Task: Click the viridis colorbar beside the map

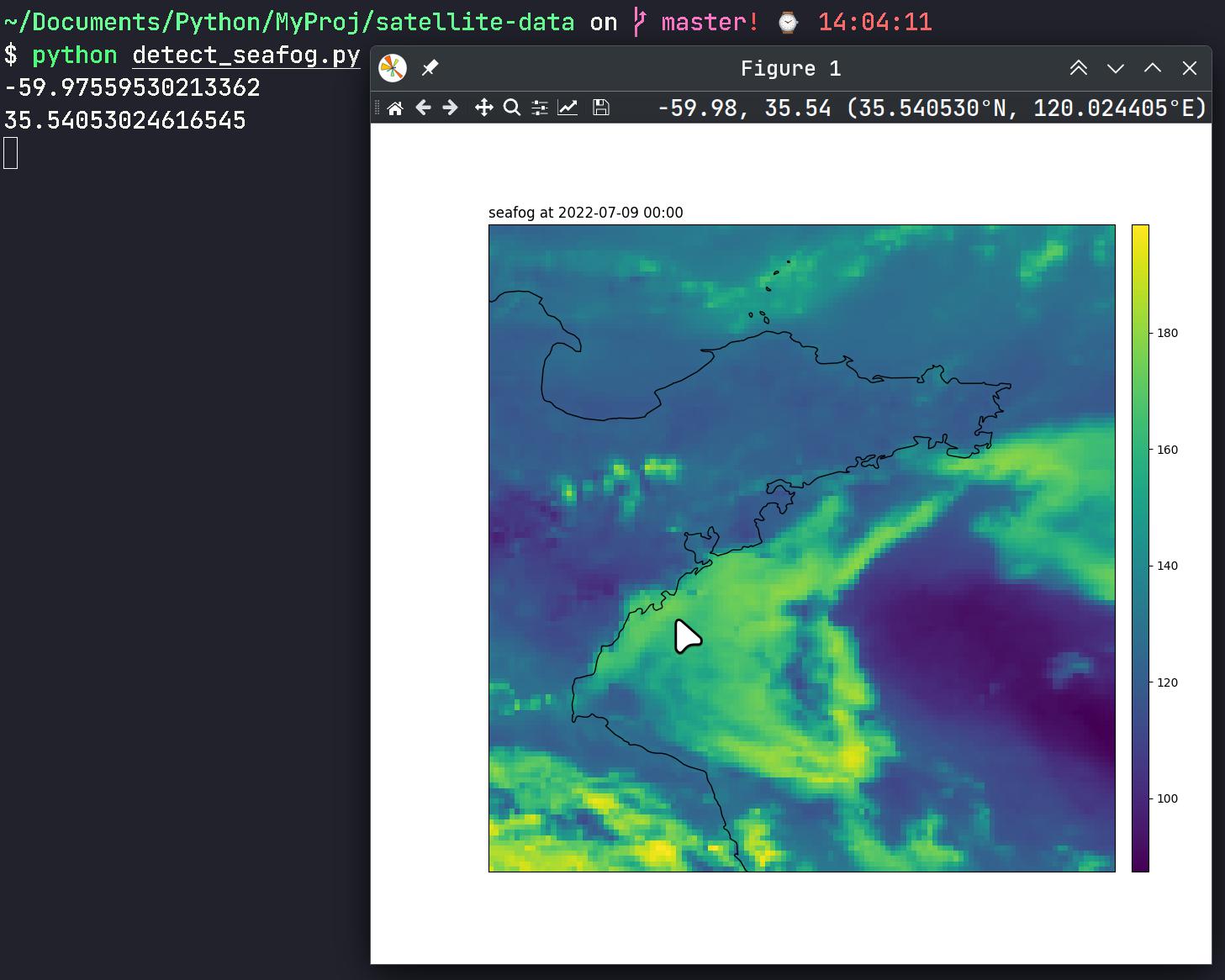Action: [x=1140, y=548]
